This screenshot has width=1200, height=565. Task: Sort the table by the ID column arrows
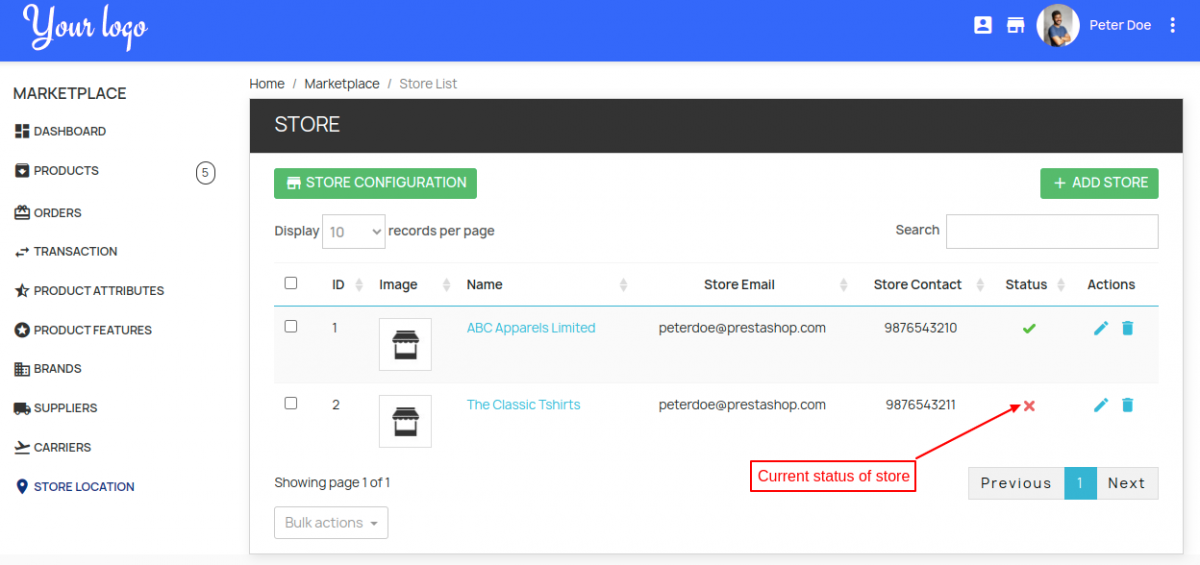(359, 285)
